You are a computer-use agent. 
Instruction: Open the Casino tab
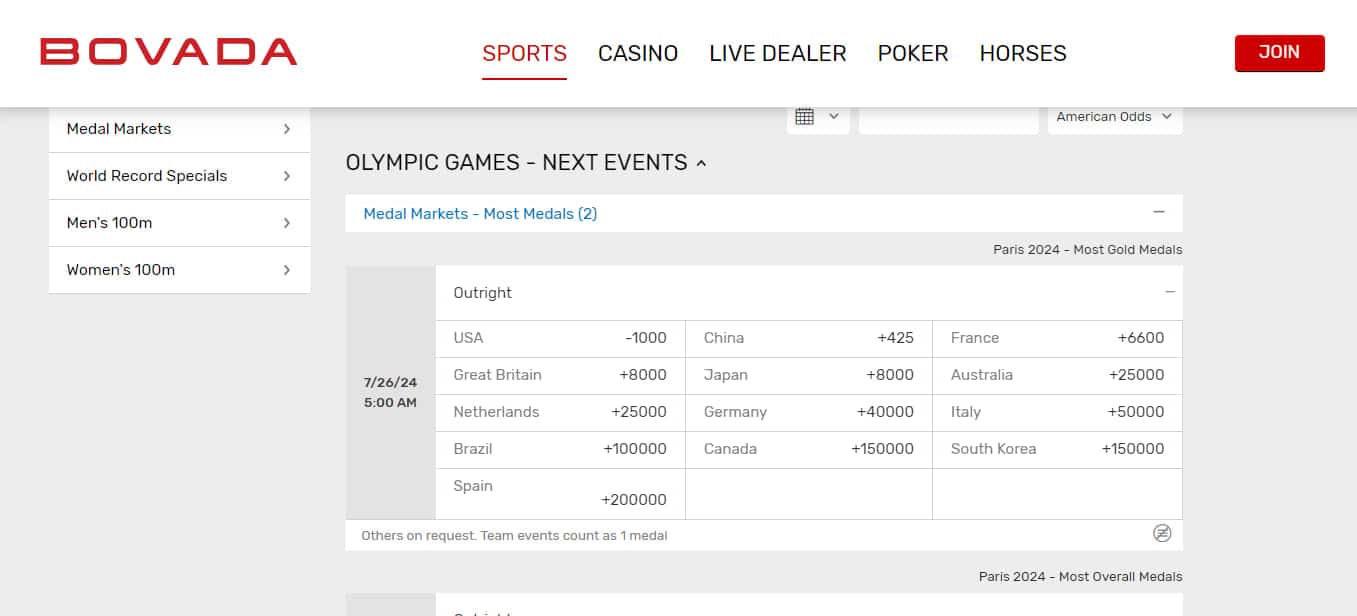(638, 53)
